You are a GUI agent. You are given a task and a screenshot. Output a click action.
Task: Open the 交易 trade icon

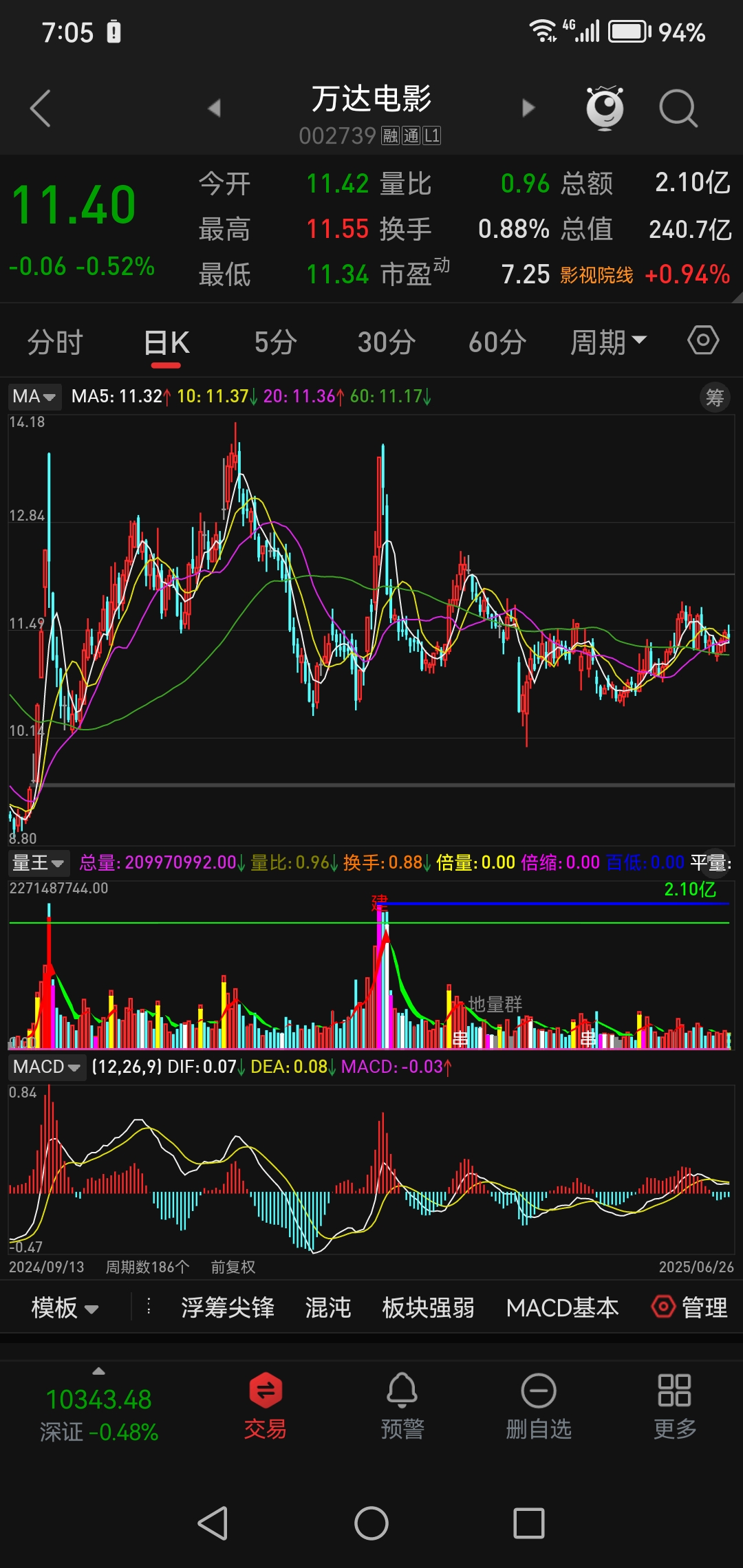pyautogui.click(x=266, y=1406)
